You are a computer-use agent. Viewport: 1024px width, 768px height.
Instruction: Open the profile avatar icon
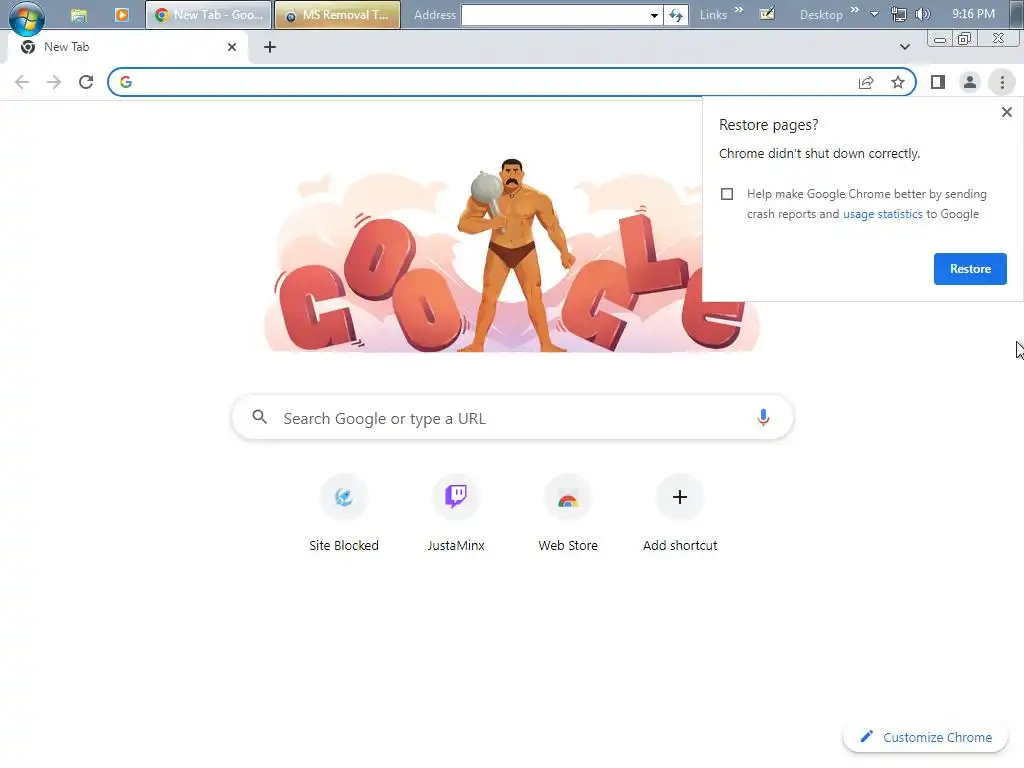click(x=970, y=82)
